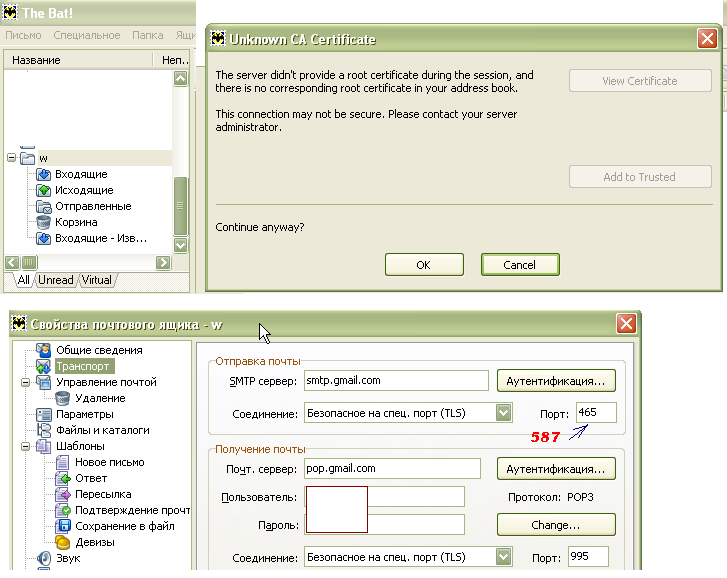Collapse the Шаблоны tree node

[x=25, y=446]
